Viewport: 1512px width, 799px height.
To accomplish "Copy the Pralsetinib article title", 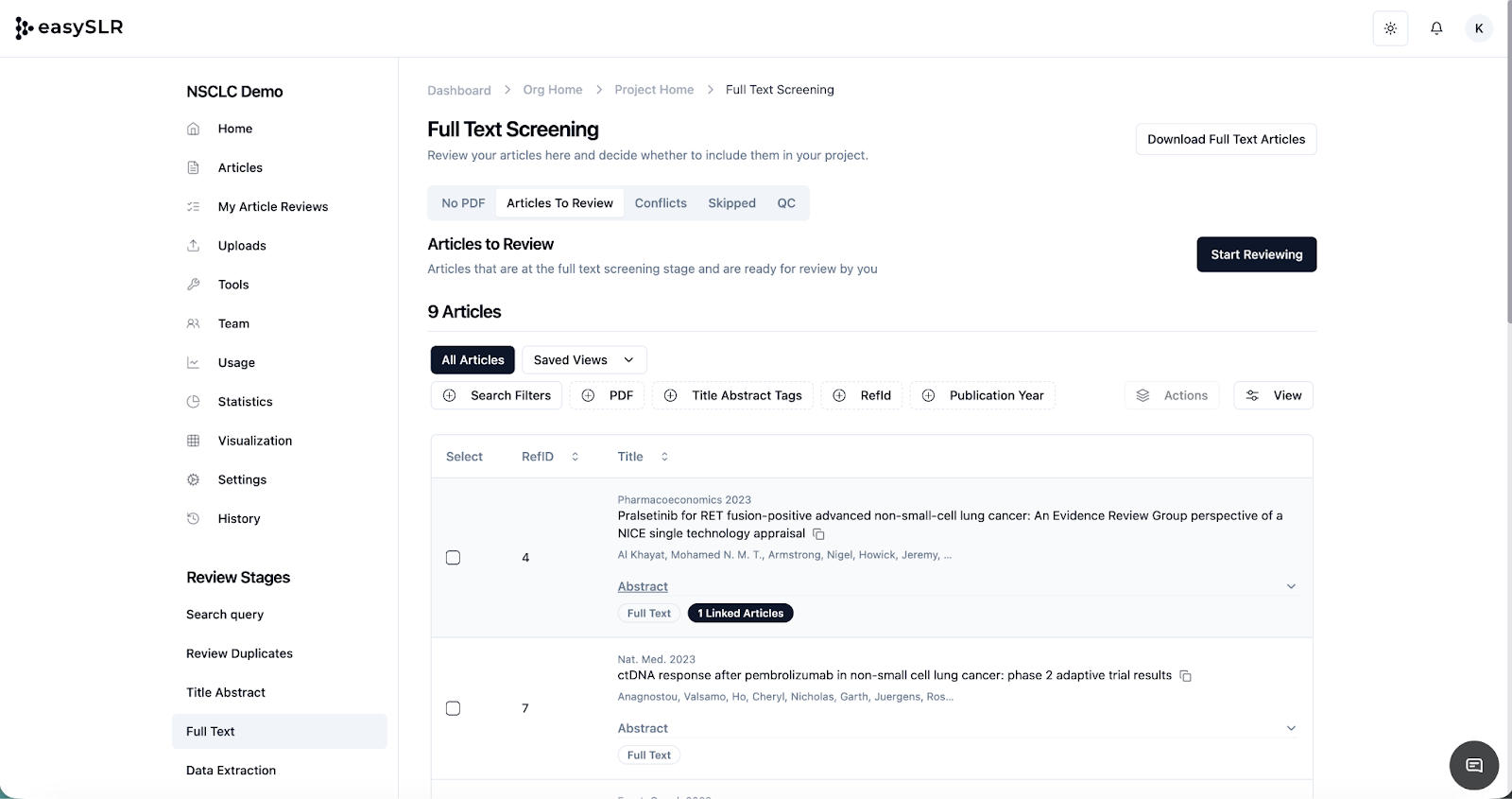I will tap(818, 534).
